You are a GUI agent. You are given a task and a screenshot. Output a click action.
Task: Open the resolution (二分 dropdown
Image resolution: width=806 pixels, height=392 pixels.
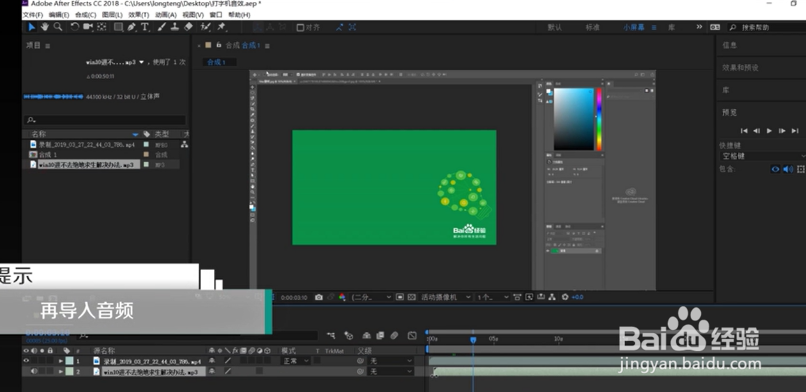371,297
